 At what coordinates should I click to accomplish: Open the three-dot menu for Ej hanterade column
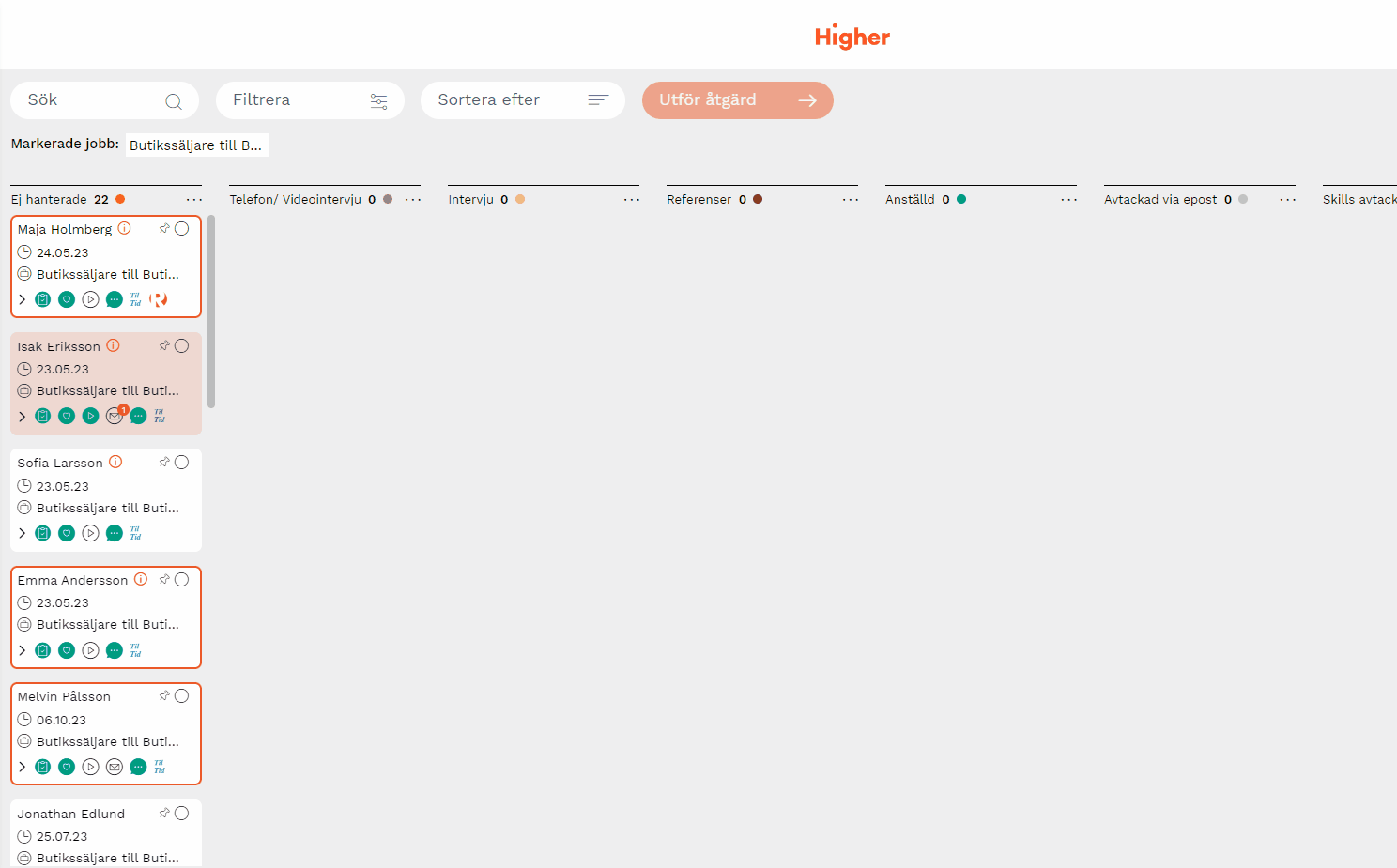pos(193,200)
